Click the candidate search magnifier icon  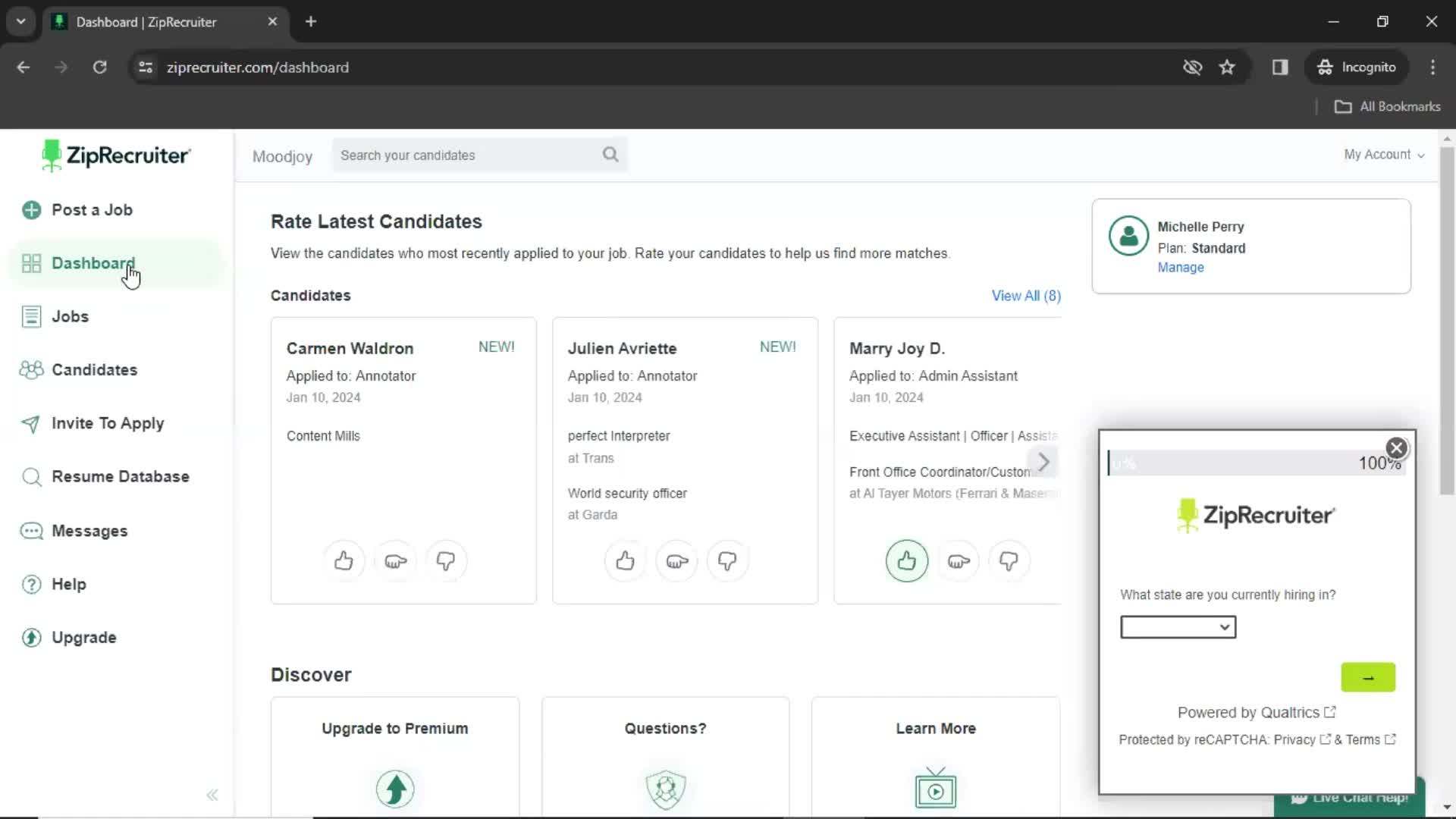click(x=610, y=155)
